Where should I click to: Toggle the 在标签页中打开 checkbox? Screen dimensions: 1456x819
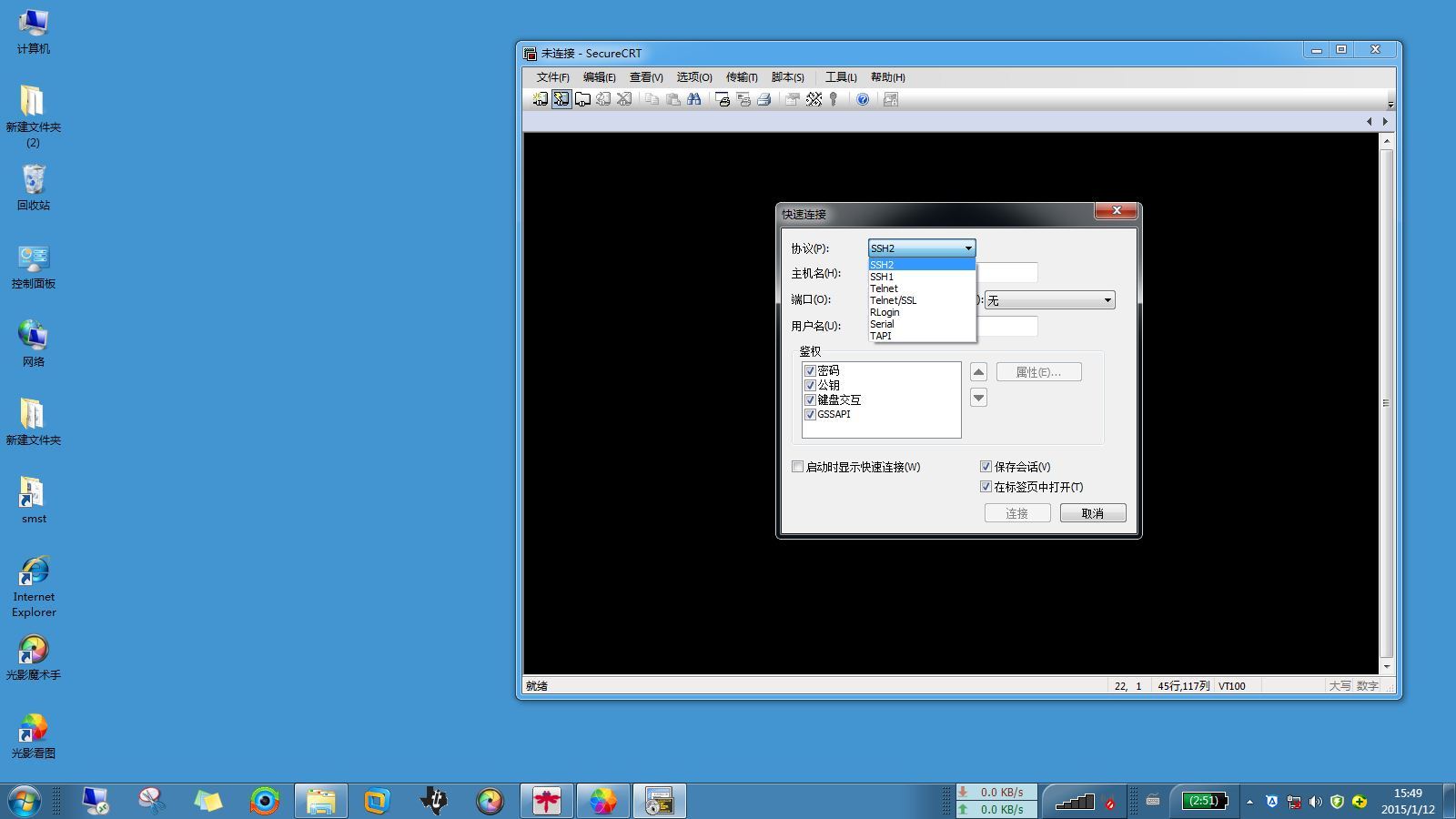986,487
